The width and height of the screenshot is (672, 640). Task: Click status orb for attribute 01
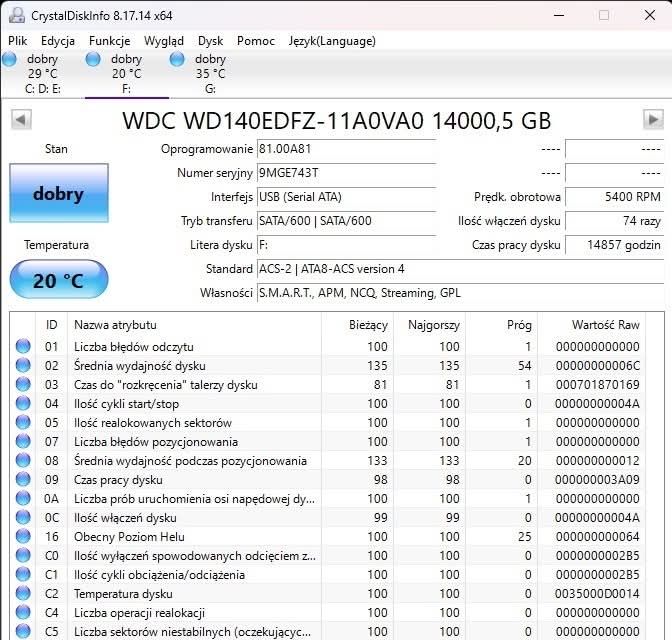(23, 346)
